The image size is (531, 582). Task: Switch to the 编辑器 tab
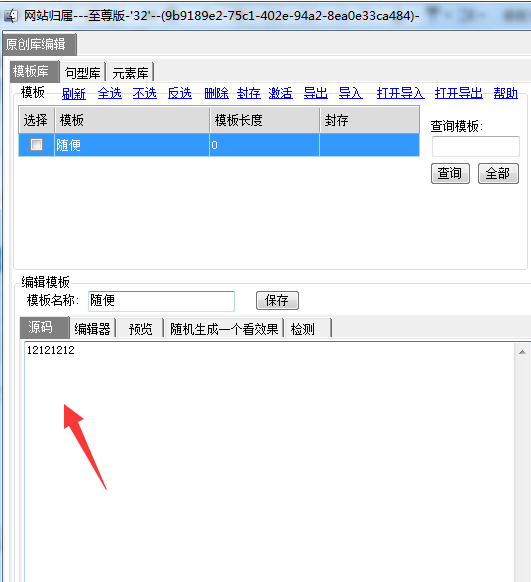(x=92, y=328)
